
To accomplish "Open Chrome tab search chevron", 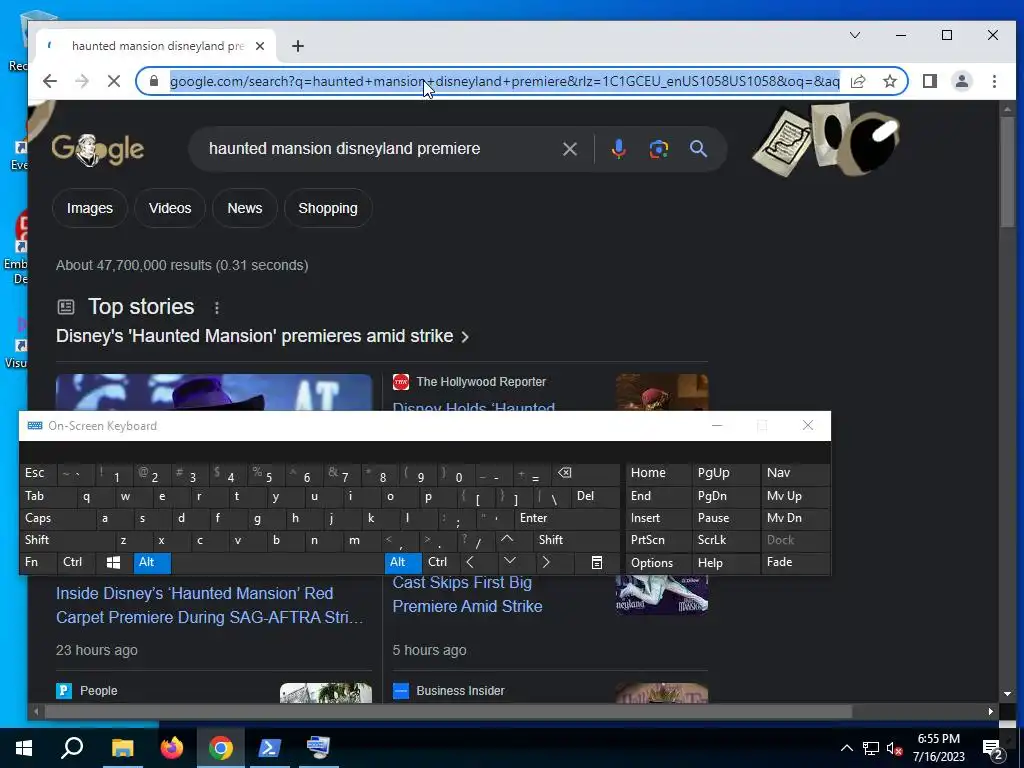I will pos(855,35).
